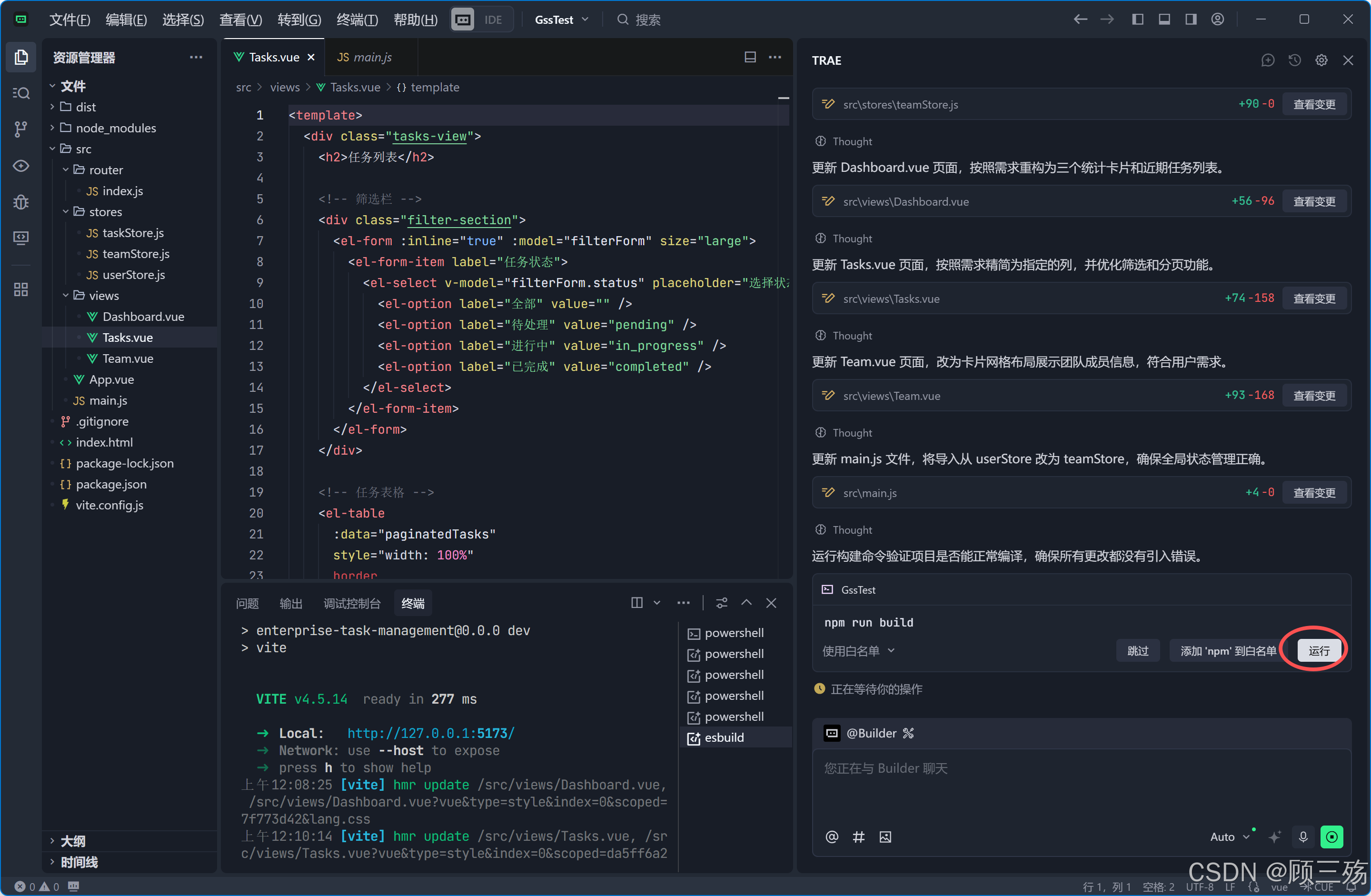Toggle the primary left sidebar layout icon
1371x896 pixels.
click(x=1137, y=20)
